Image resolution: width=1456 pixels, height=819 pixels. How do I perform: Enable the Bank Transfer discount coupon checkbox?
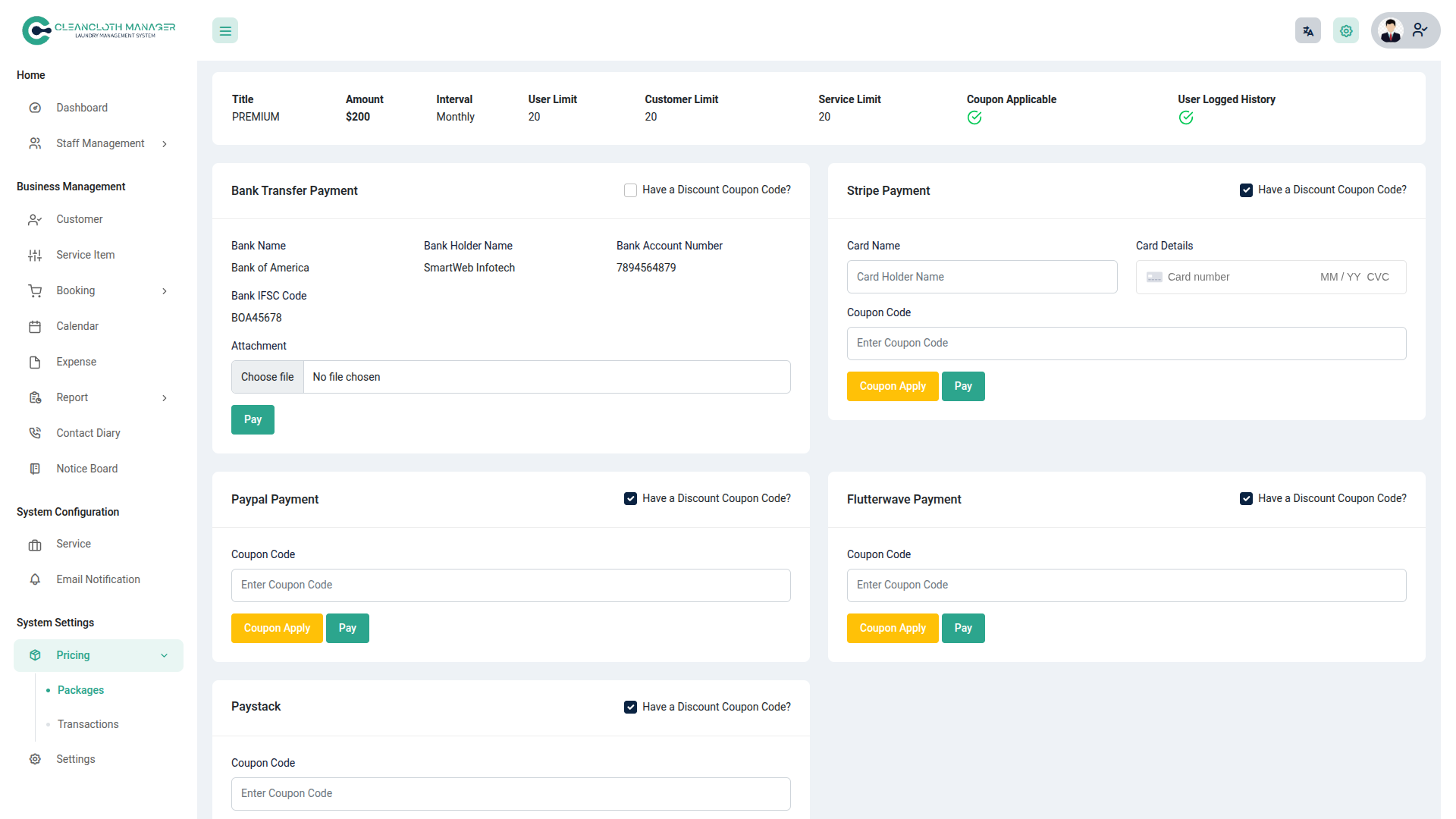pyautogui.click(x=630, y=190)
